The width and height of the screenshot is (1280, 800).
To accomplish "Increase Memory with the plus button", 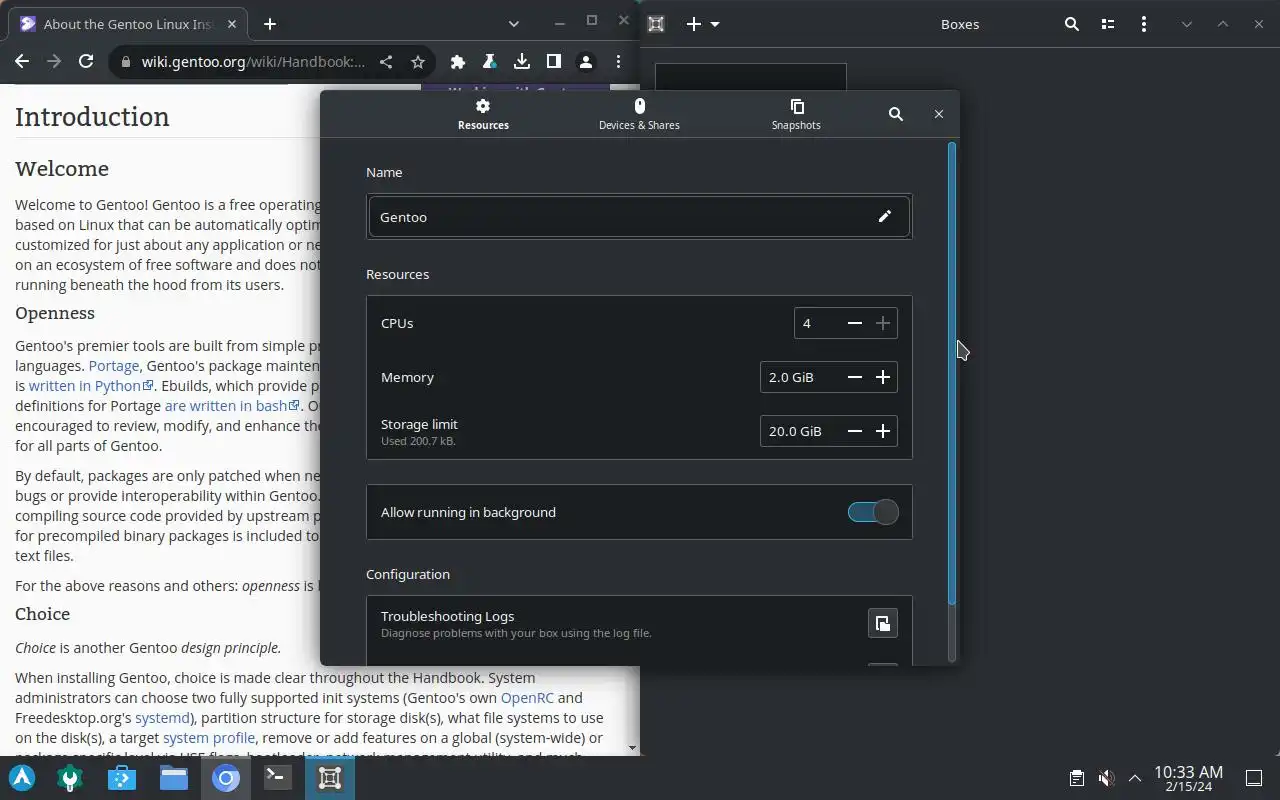I will (x=883, y=377).
